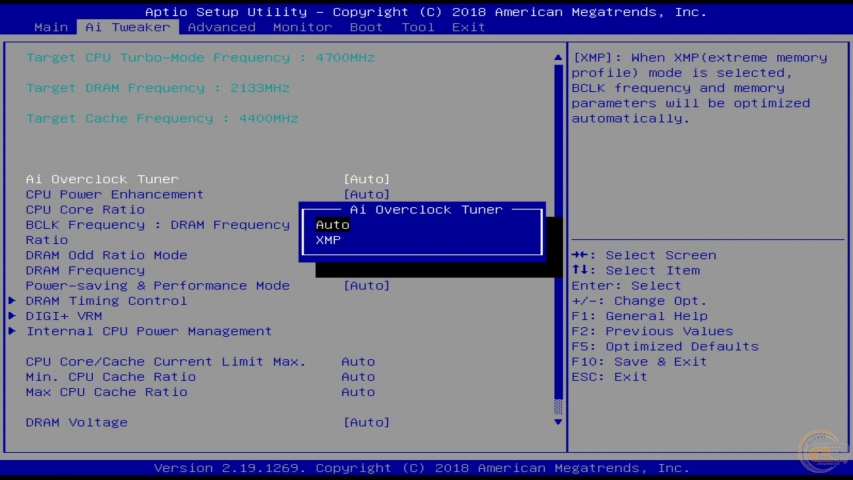Expand the DRAM Timing Control submenu arrow
The image size is (853, 480).
point(13,300)
